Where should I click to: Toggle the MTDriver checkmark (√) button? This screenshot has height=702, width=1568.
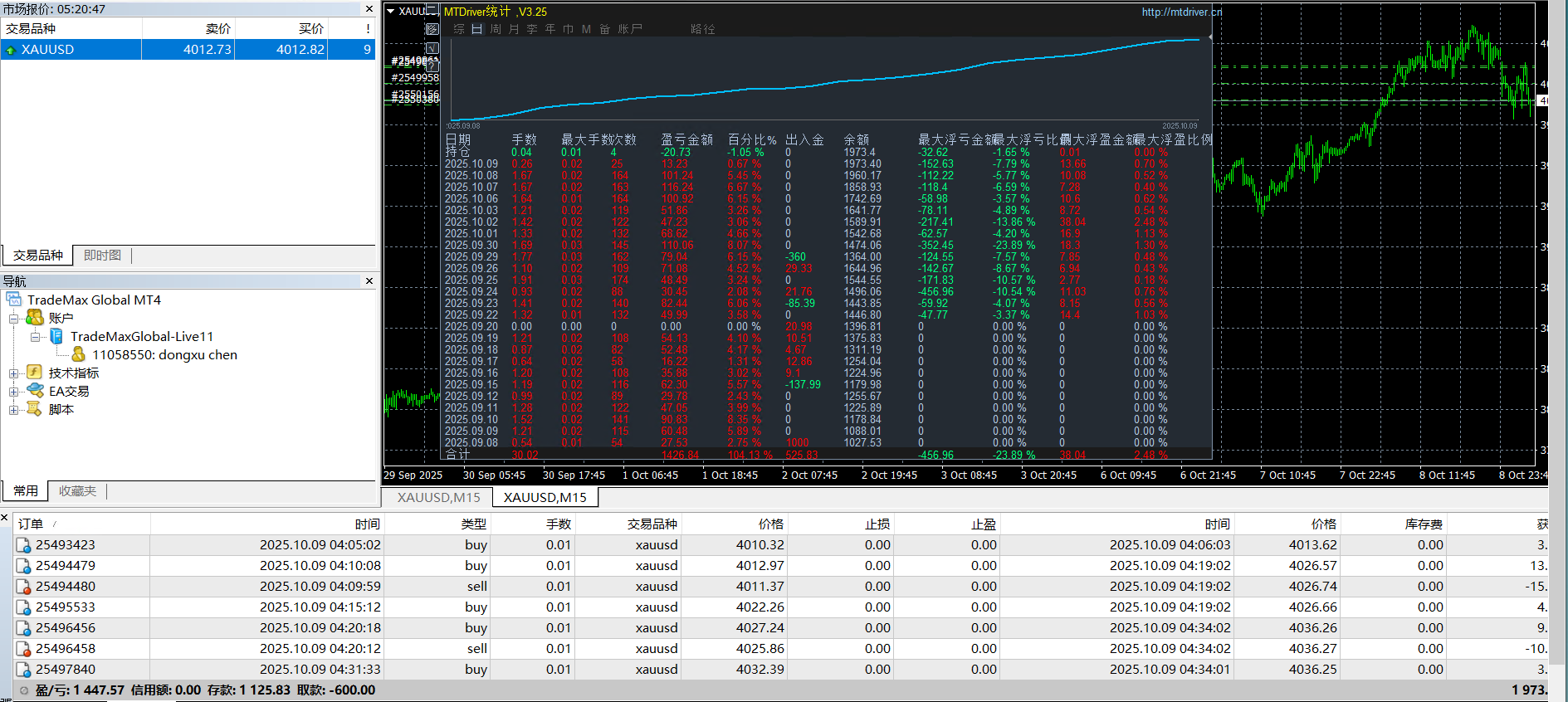point(432,48)
